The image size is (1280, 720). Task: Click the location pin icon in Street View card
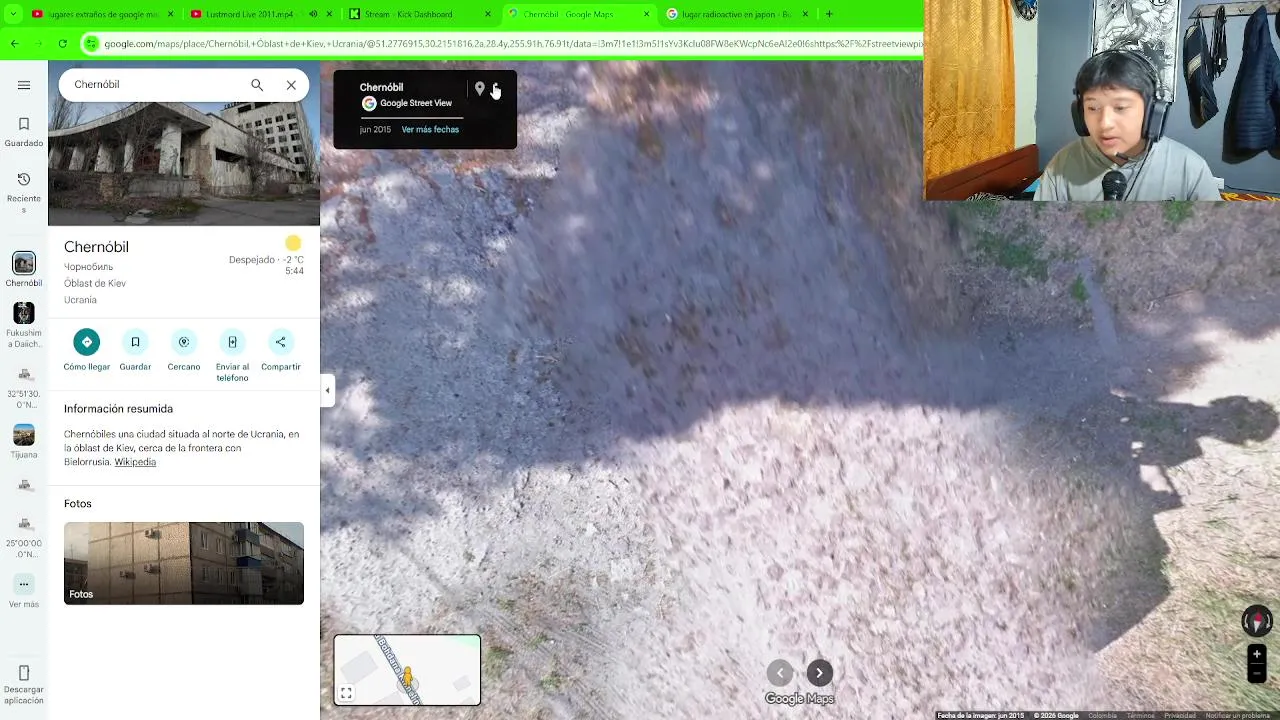480,90
